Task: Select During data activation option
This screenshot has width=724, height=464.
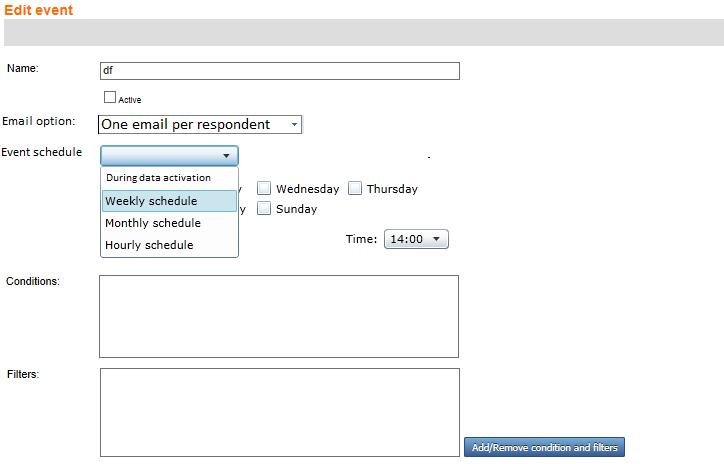Action: [x=169, y=178]
